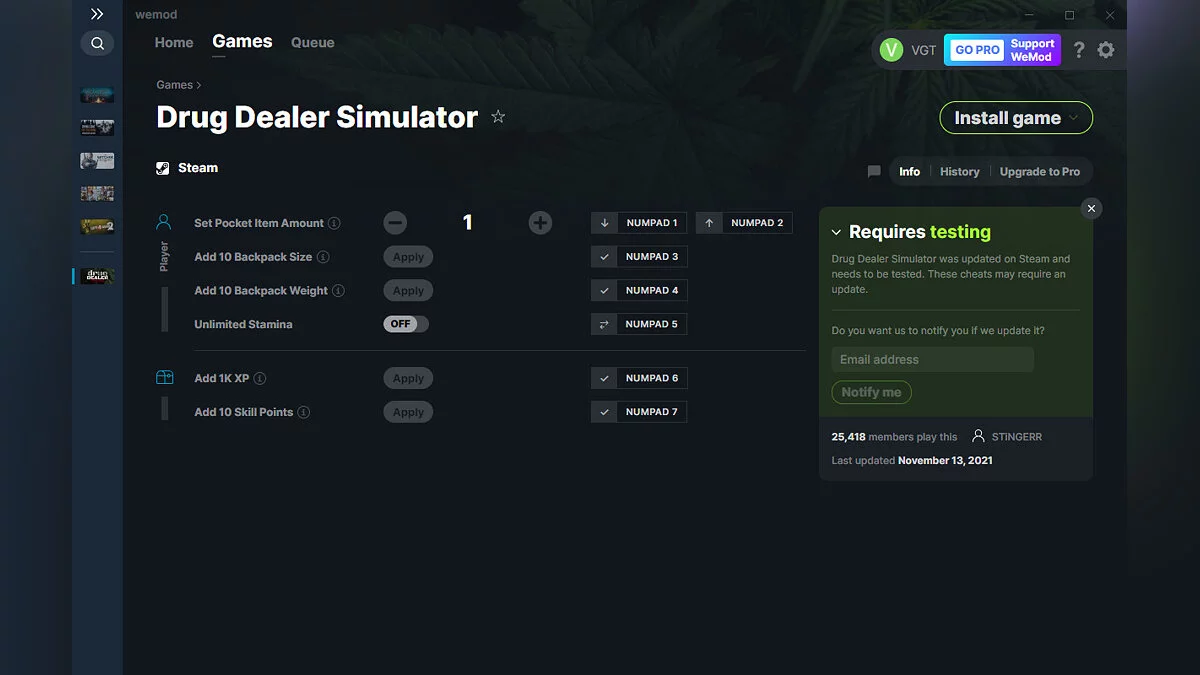
Task: Apply Add 10 Backpack Size
Action: pos(408,257)
